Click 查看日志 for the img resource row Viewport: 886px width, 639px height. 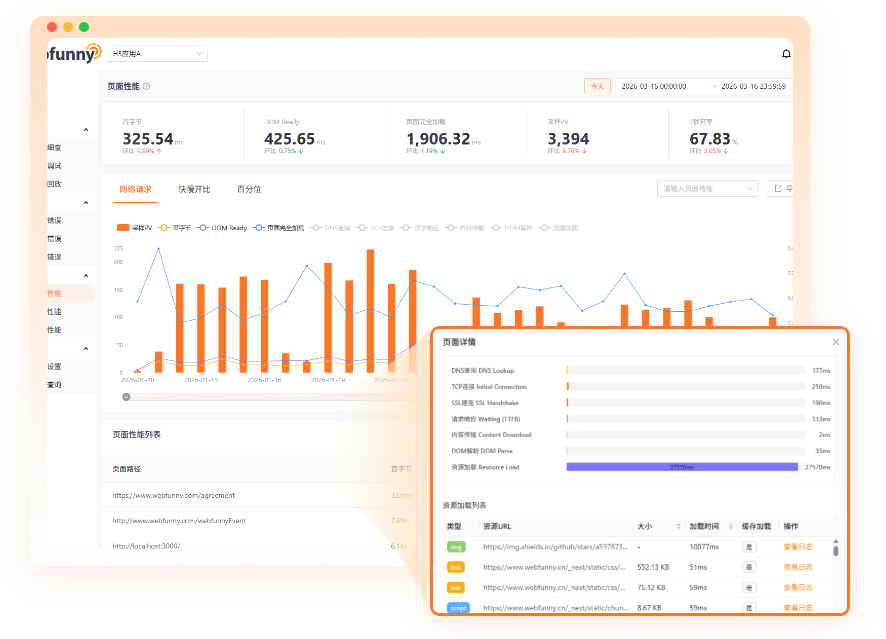(x=797, y=547)
